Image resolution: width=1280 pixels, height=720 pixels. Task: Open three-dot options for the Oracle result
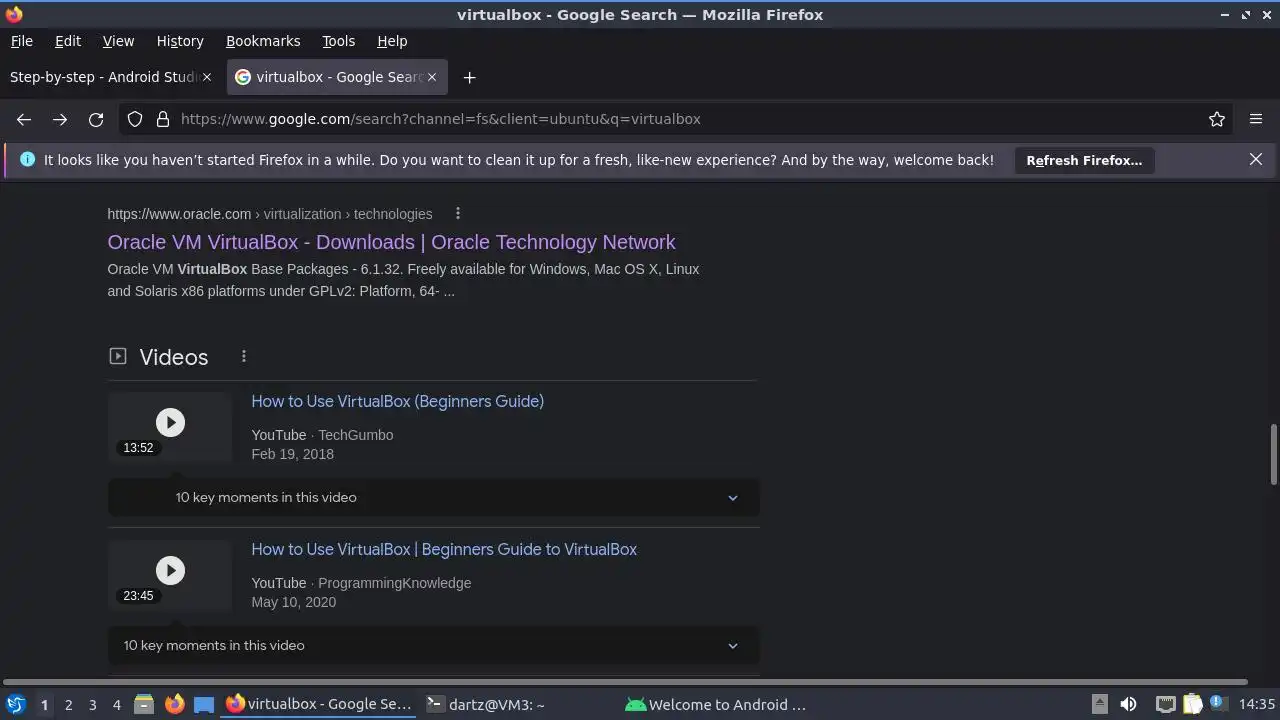[x=458, y=214]
